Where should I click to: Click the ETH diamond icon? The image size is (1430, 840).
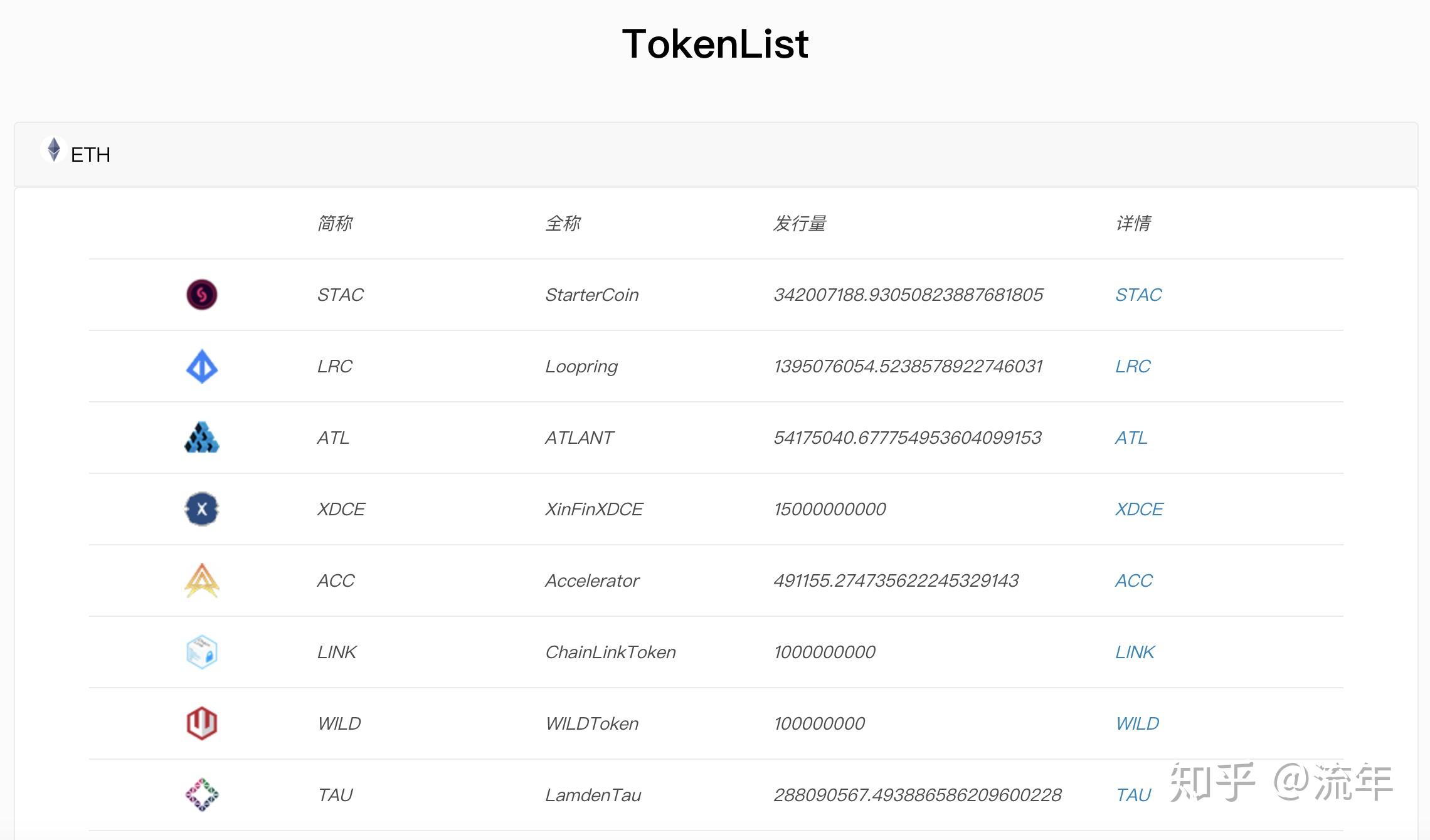(x=53, y=152)
